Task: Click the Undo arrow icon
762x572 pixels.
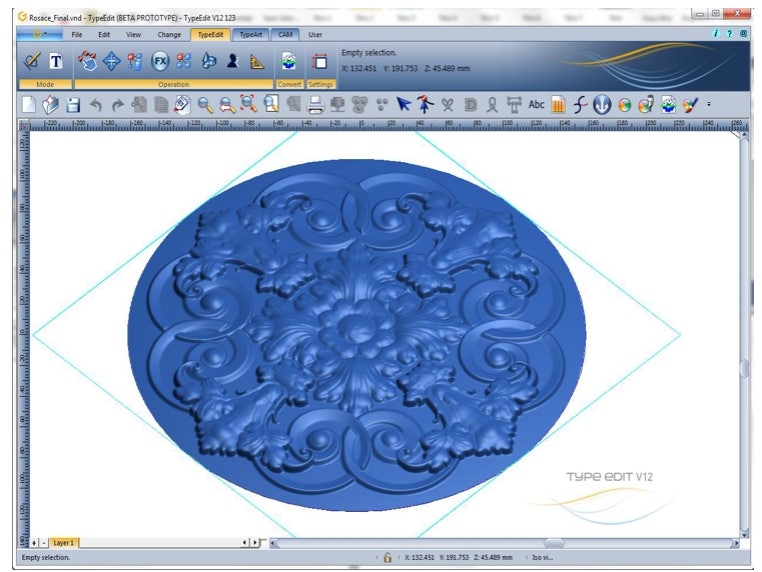Action: [96, 105]
